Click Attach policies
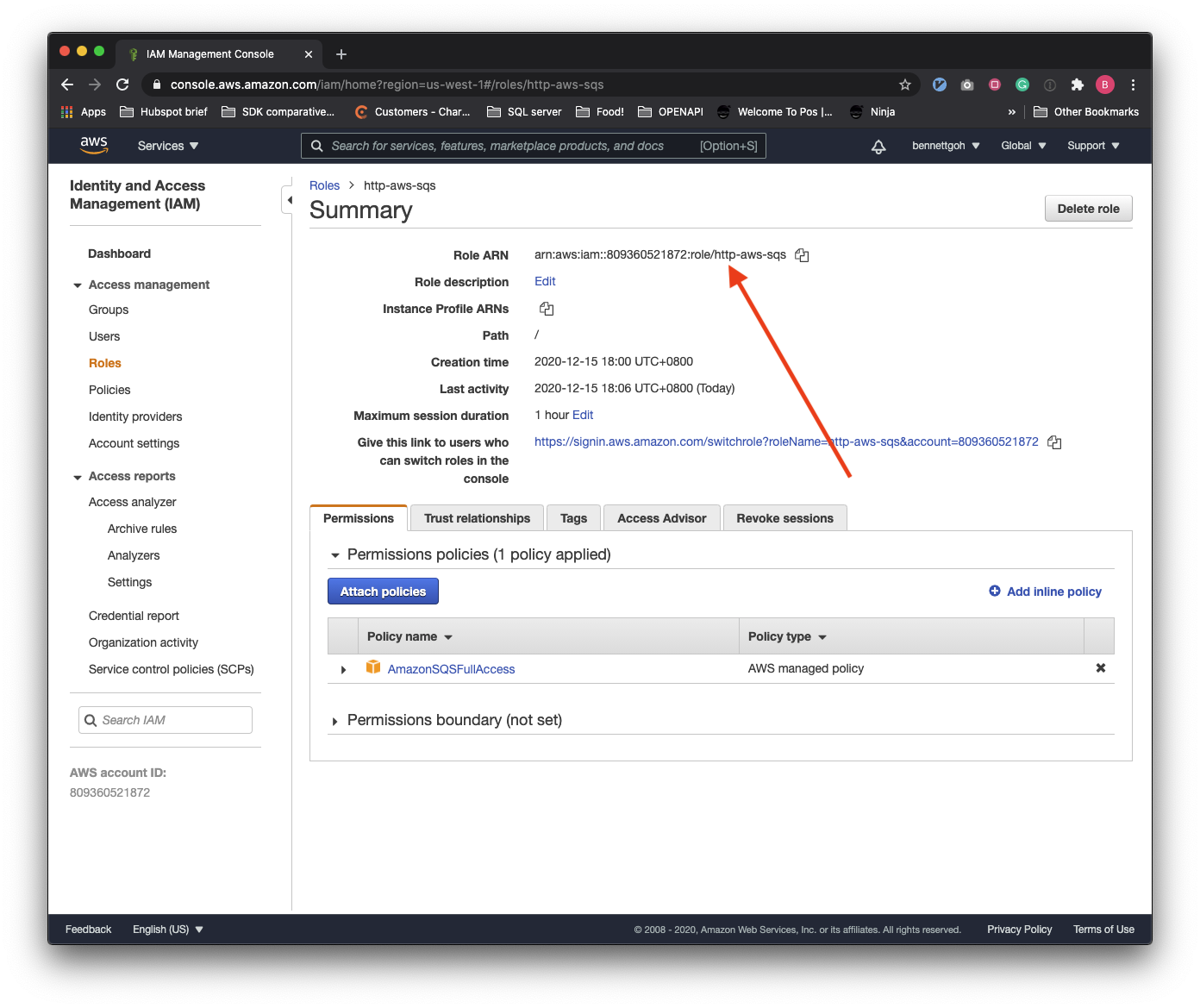The width and height of the screenshot is (1200, 1008). [x=383, y=591]
